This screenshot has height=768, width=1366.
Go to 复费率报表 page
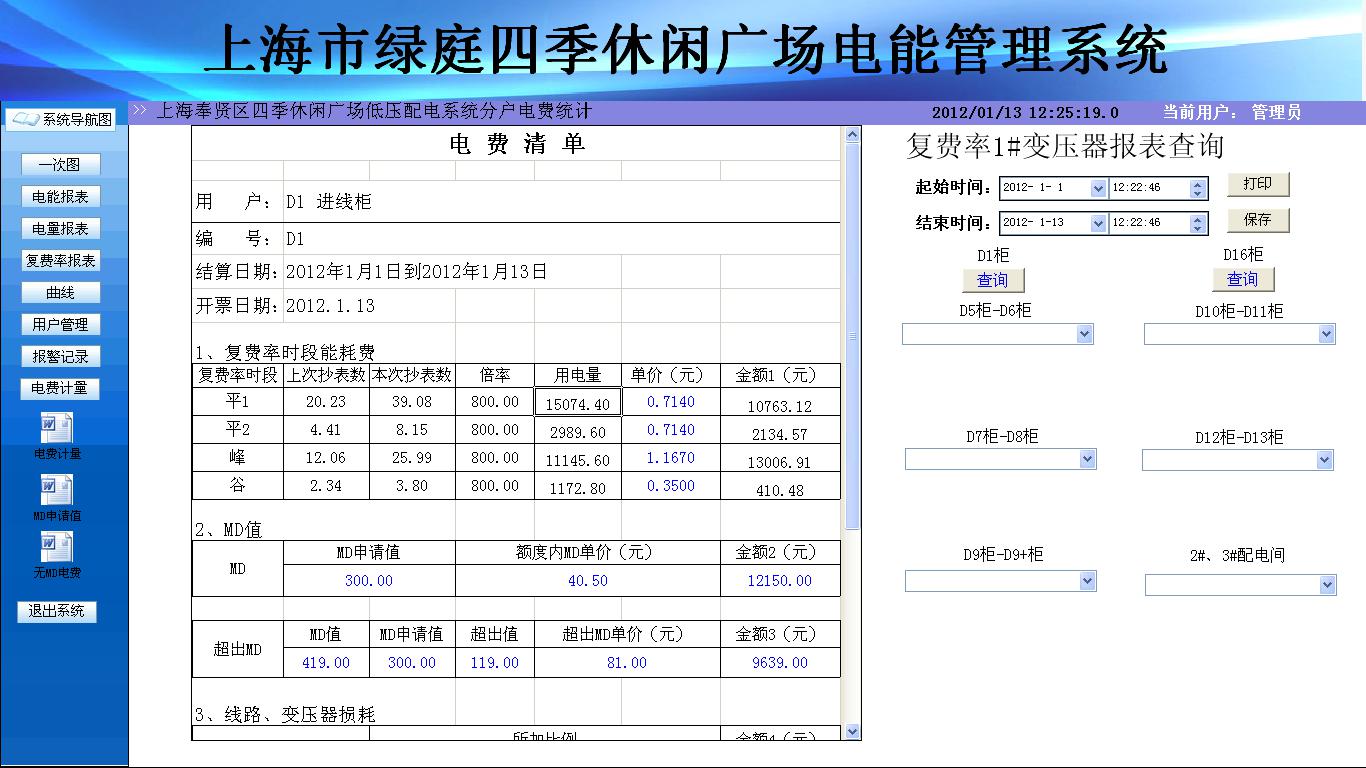[x=60, y=261]
